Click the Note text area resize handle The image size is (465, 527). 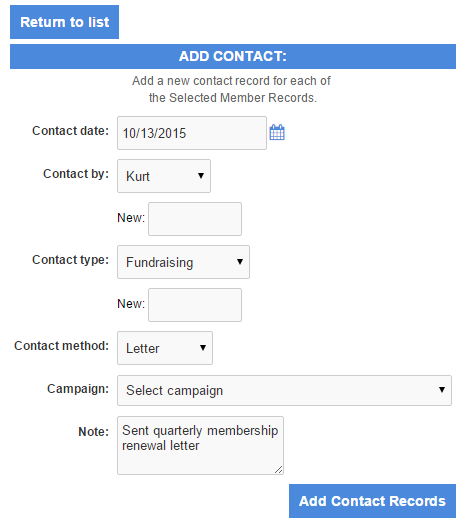(279, 470)
